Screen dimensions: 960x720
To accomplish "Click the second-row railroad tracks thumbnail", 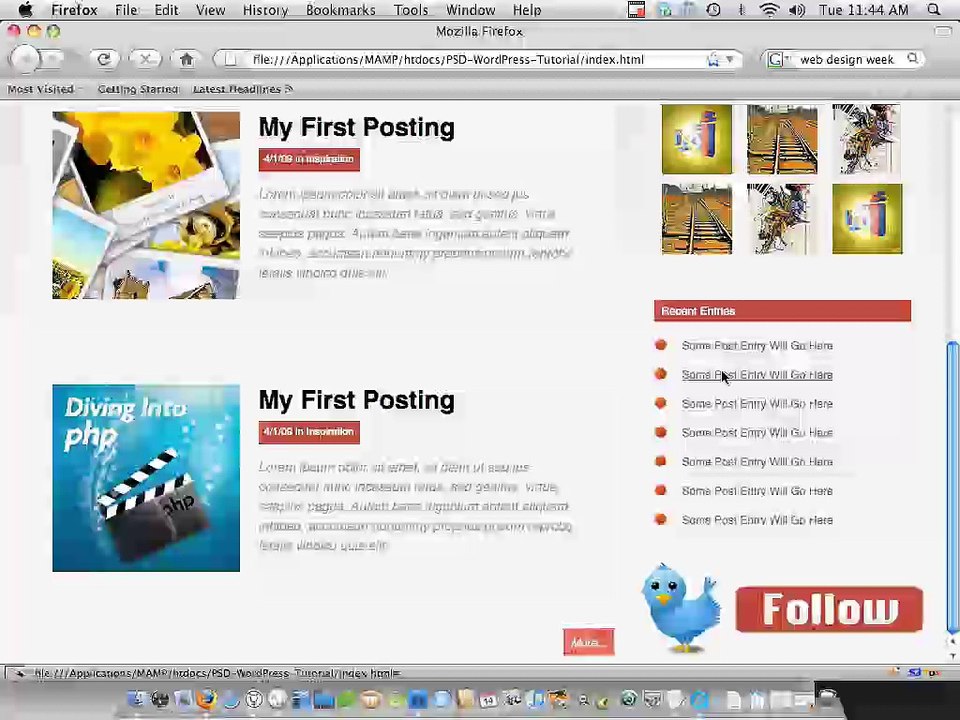I will coord(697,219).
